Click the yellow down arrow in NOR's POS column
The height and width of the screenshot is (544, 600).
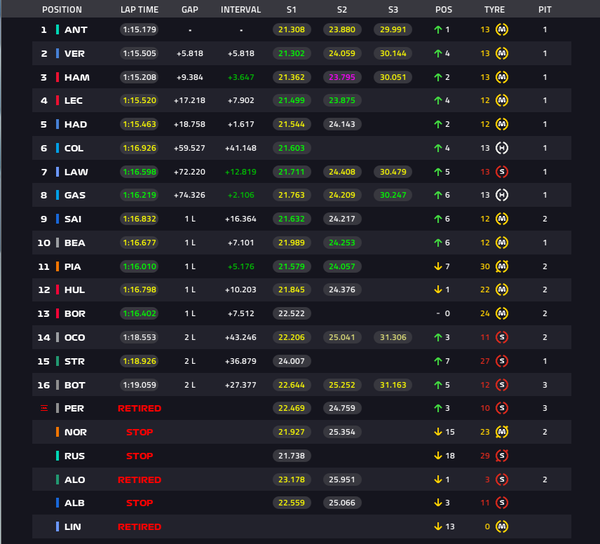pos(438,432)
